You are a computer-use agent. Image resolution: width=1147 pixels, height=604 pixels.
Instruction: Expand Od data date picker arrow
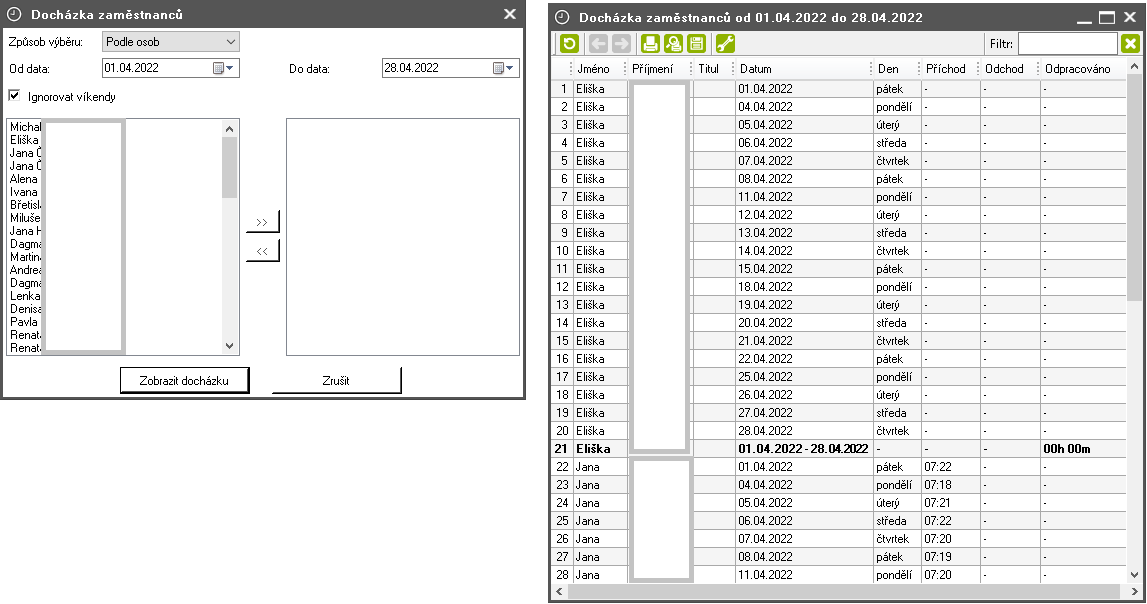coord(230,68)
